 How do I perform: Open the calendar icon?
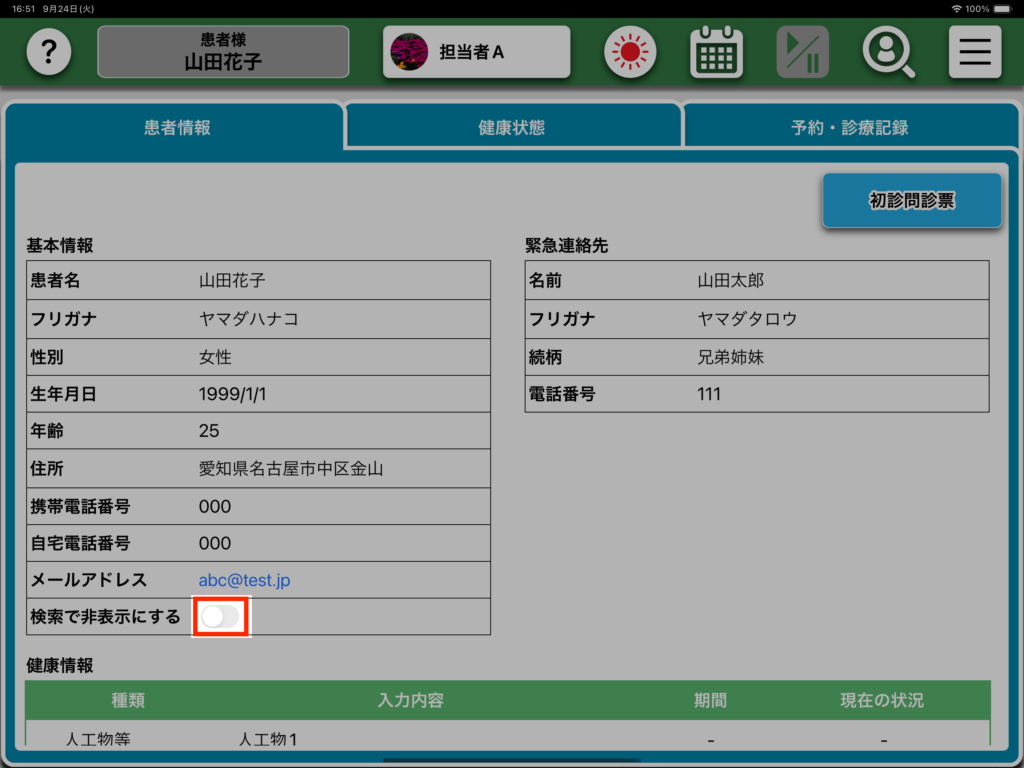tap(716, 52)
